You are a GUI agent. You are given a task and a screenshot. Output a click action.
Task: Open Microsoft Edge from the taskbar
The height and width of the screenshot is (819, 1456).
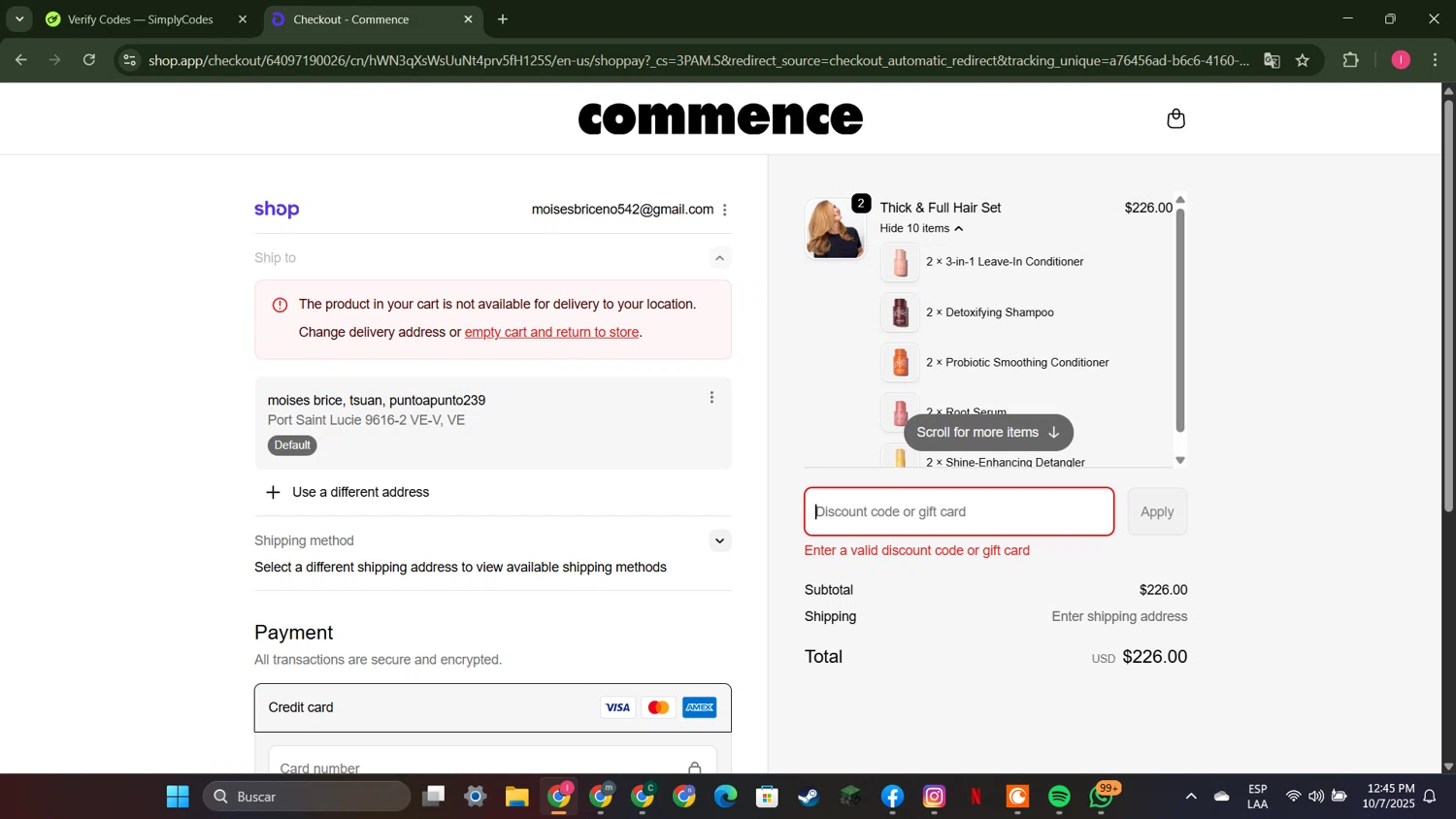point(726,797)
